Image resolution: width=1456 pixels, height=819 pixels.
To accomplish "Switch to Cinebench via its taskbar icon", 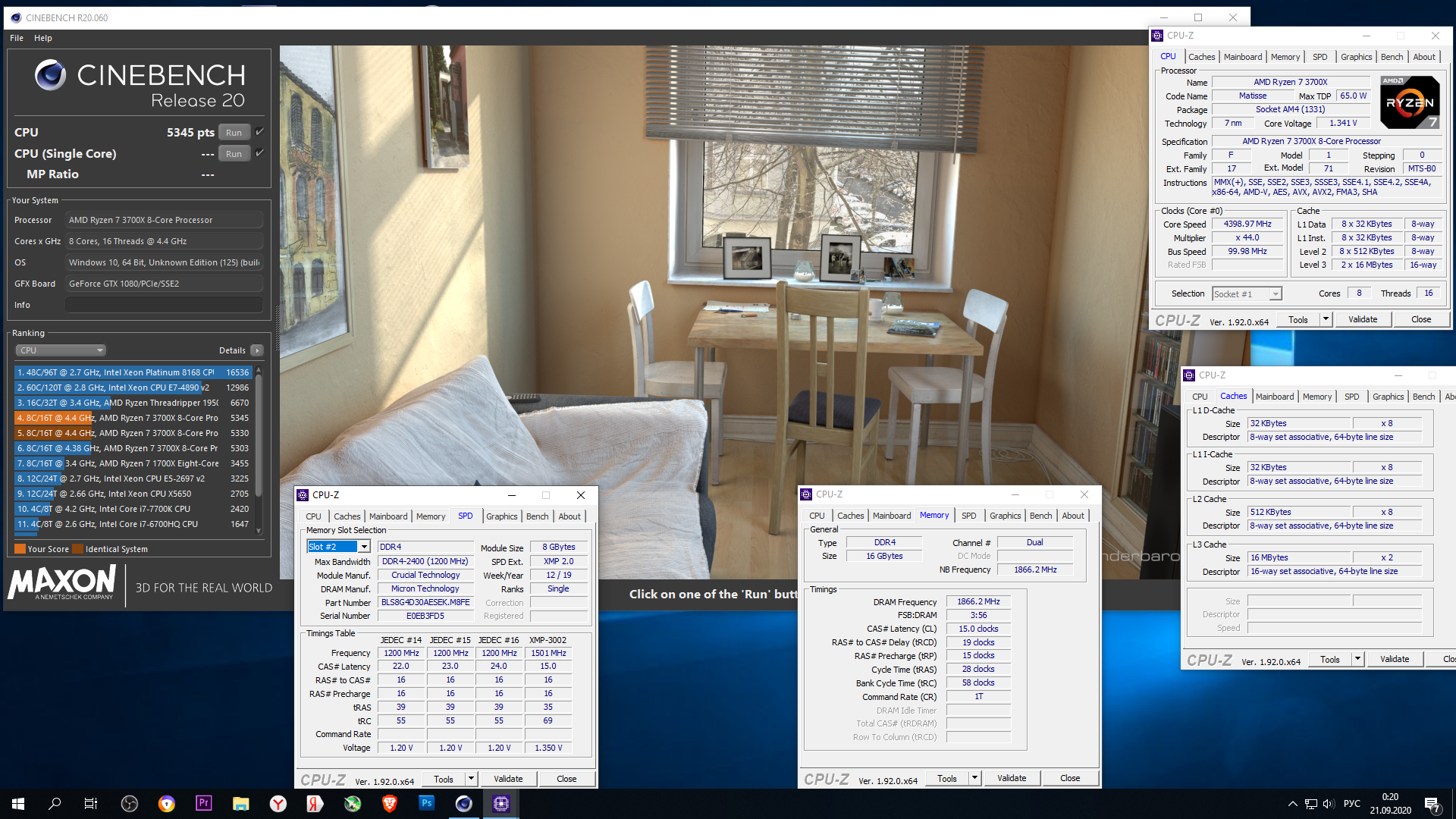I will 464,804.
